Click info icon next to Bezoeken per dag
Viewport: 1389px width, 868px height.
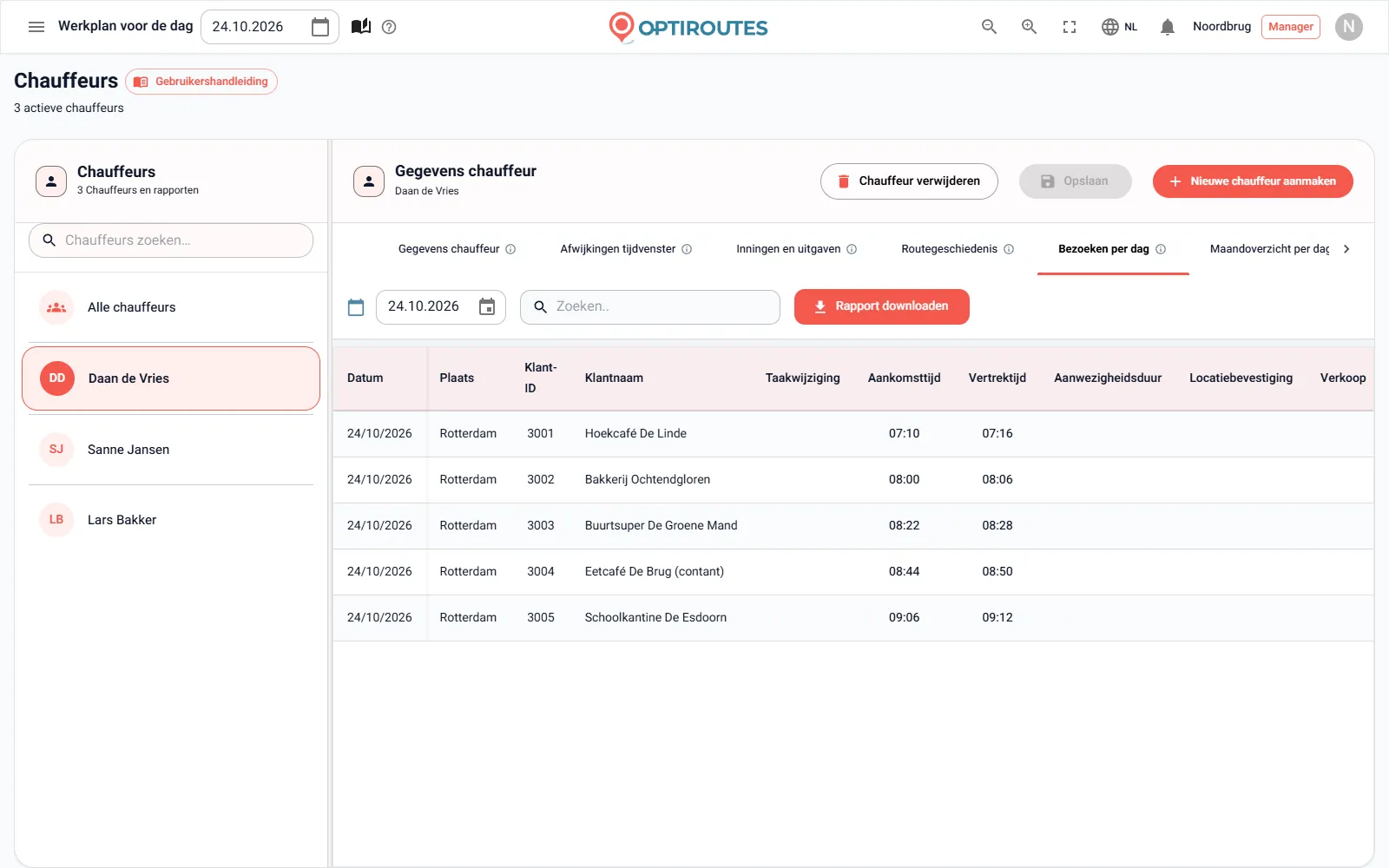1161,249
